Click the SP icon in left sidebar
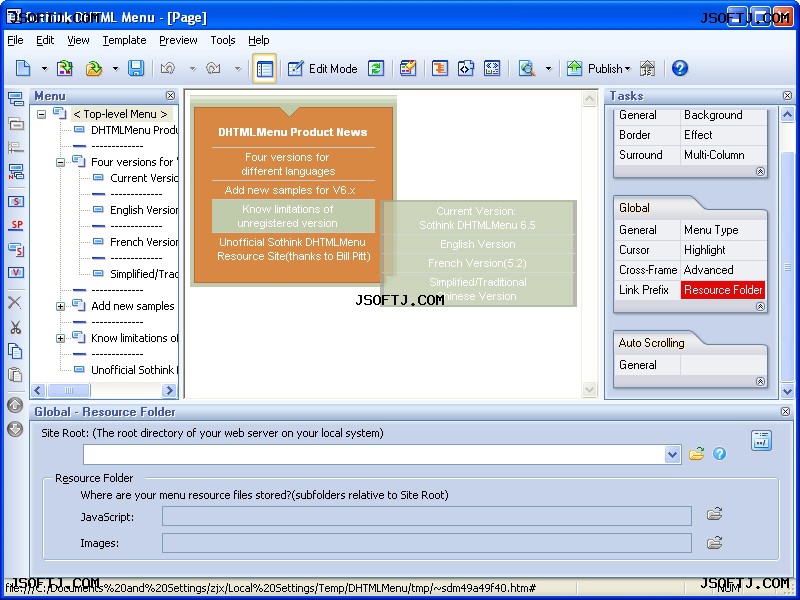This screenshot has width=800, height=600. (16, 225)
